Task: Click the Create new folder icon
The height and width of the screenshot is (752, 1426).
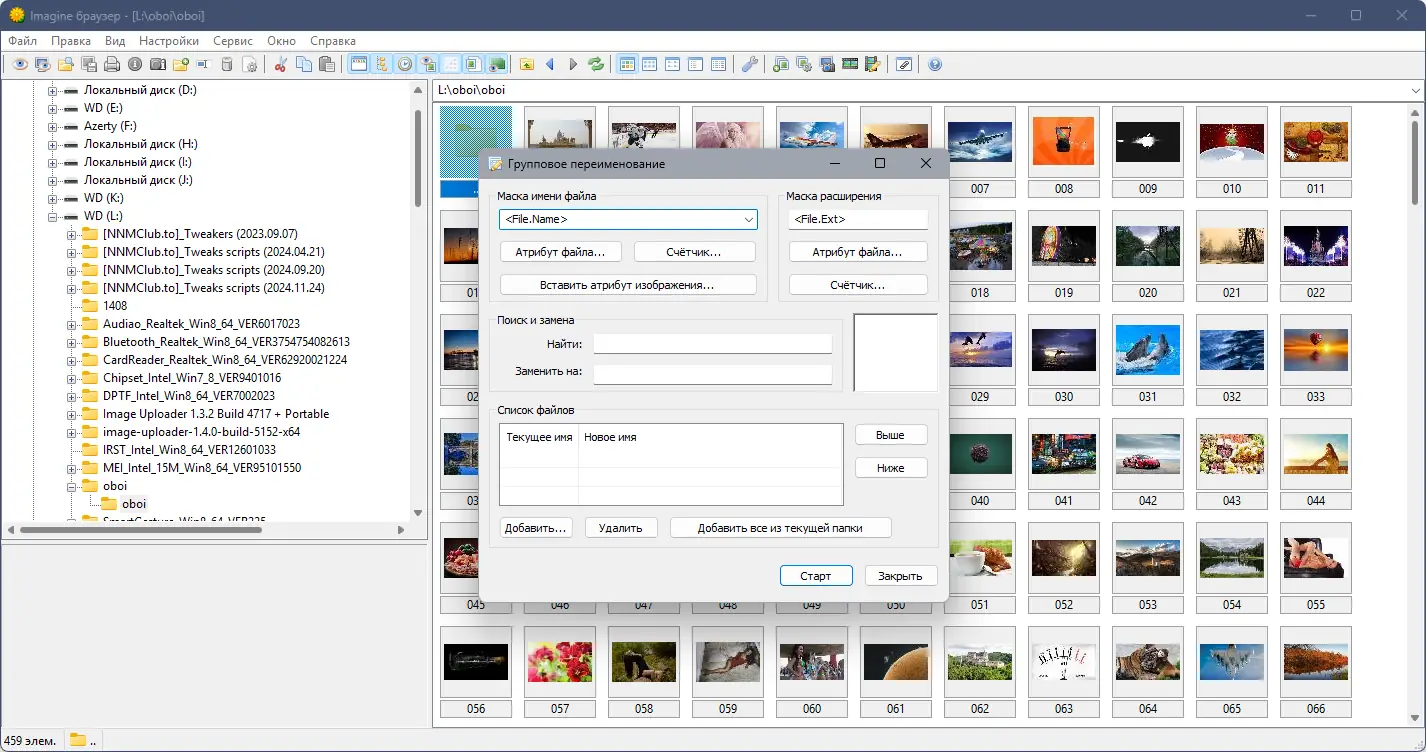Action: click(181, 64)
